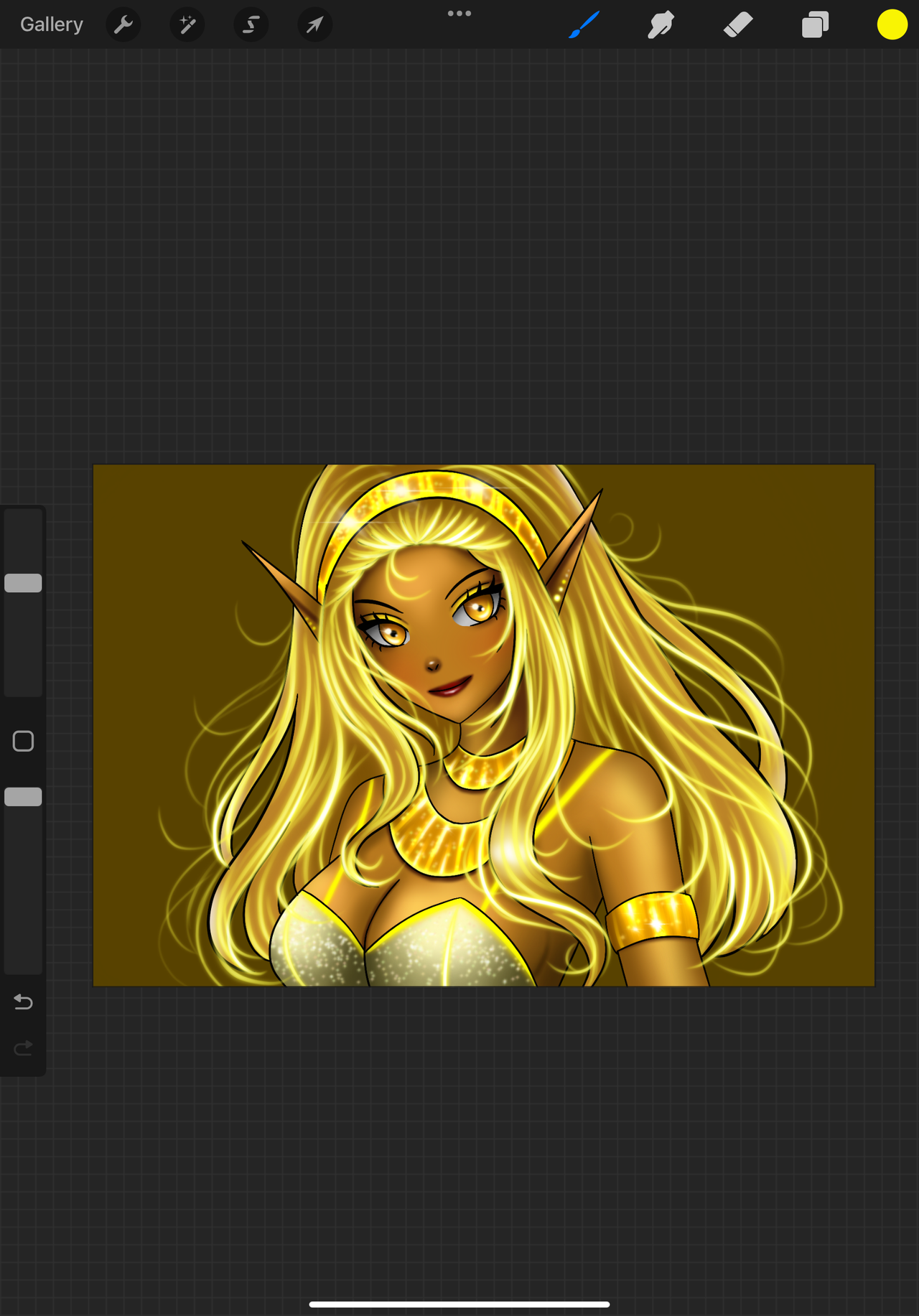Select the Paint brush tool
The height and width of the screenshot is (1316, 919).
point(584,25)
